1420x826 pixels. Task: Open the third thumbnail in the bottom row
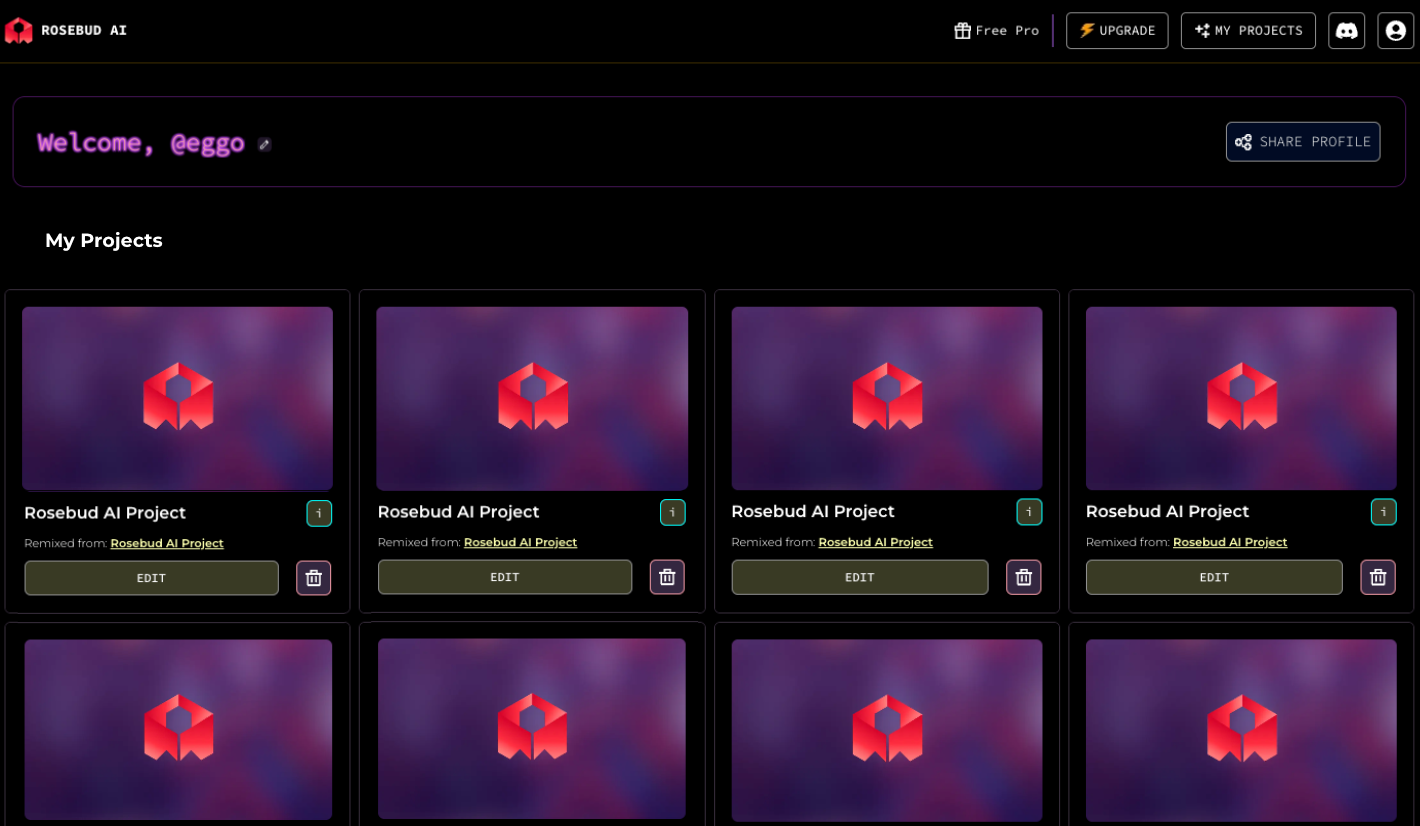[x=887, y=731]
